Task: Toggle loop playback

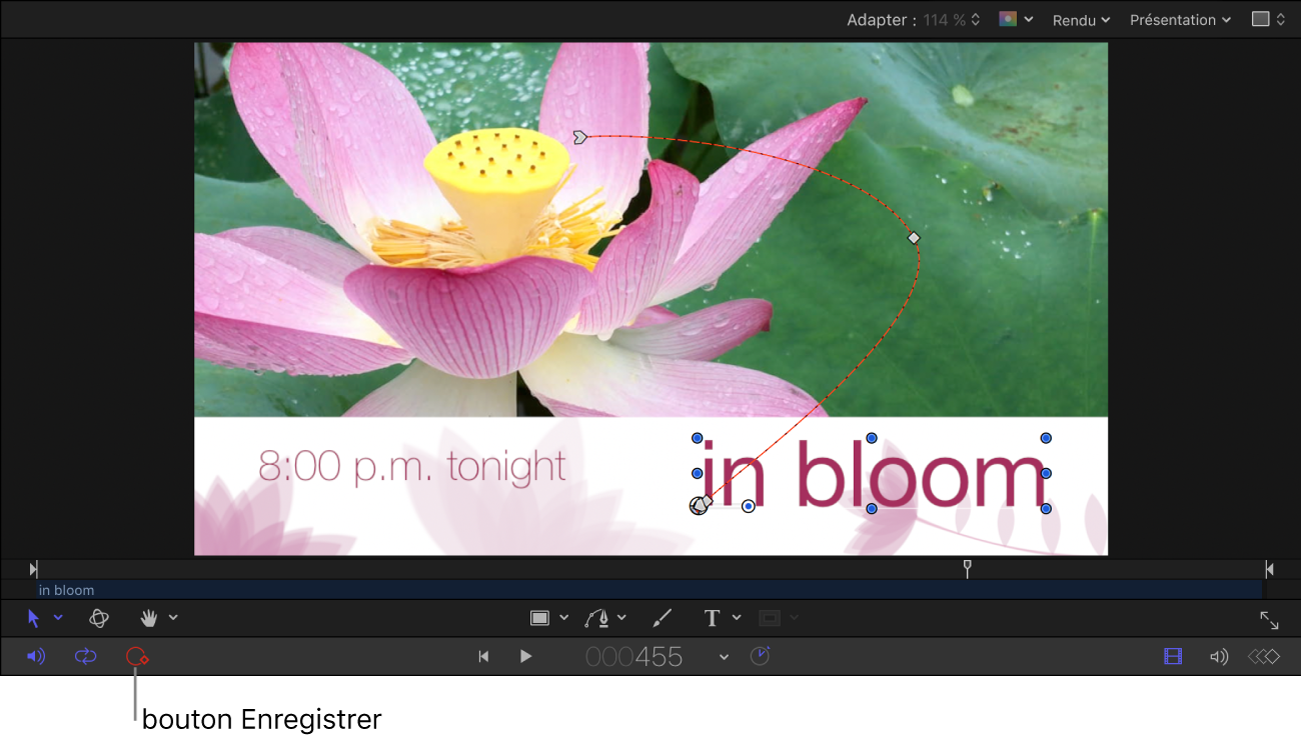Action: (x=86, y=657)
